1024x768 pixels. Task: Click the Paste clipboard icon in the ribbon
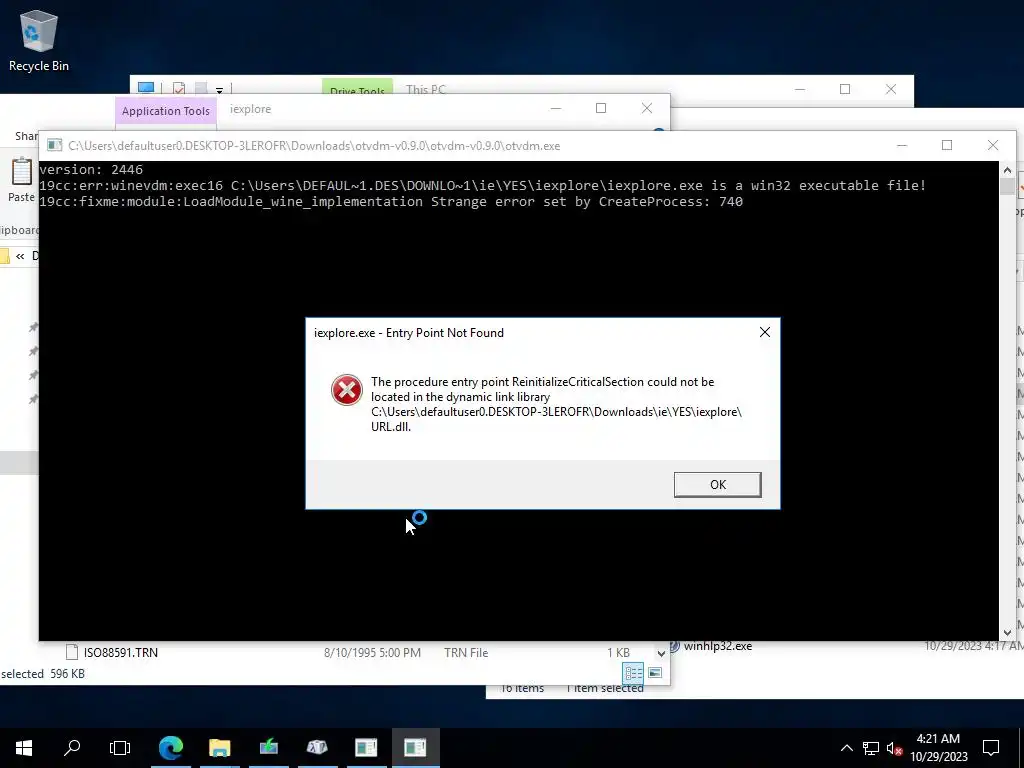(21, 172)
